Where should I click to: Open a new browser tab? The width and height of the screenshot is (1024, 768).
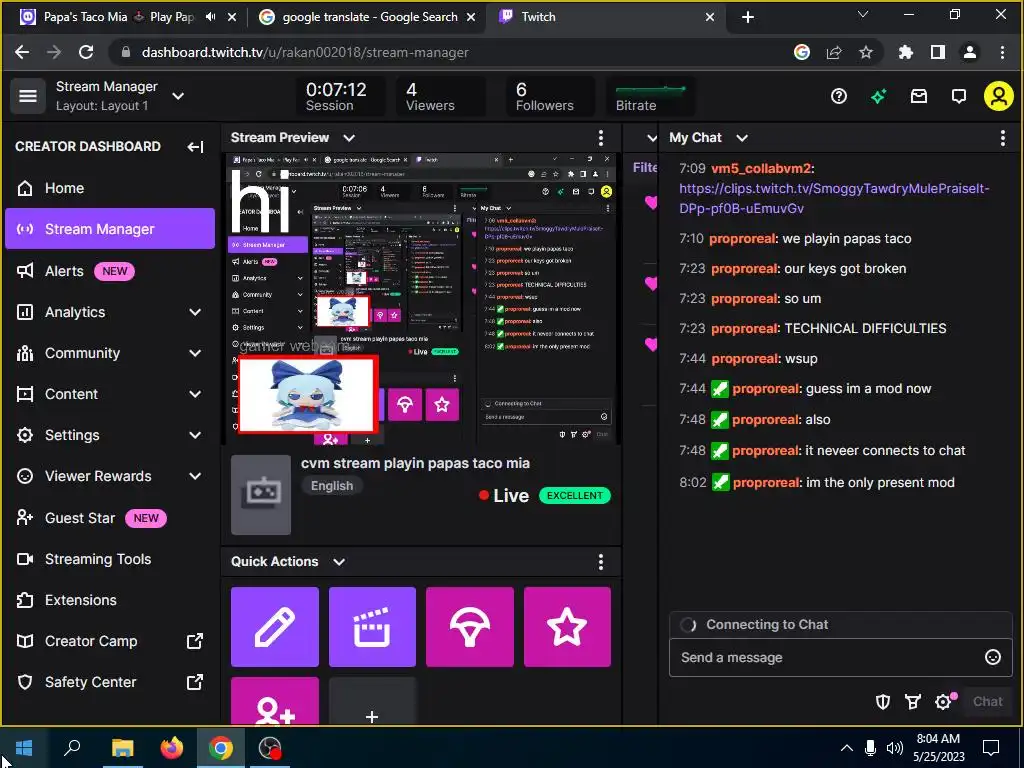click(748, 18)
